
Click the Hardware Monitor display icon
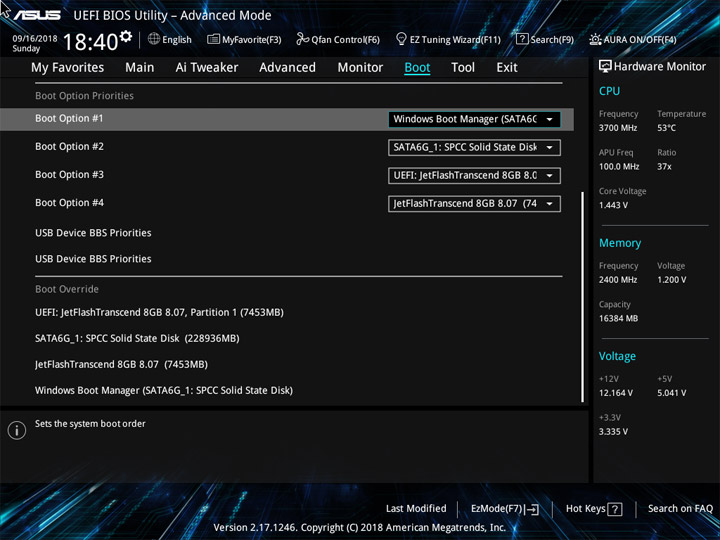coord(605,67)
